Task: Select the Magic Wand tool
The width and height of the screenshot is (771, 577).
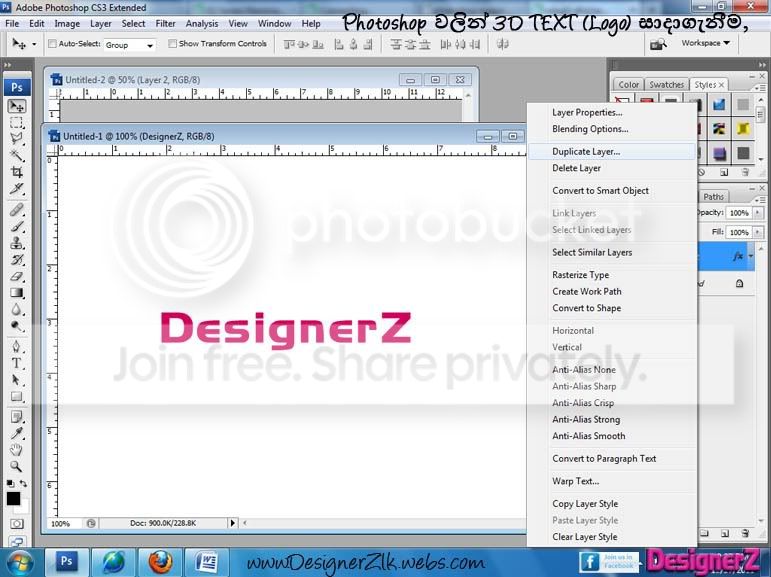Action: pos(17,155)
